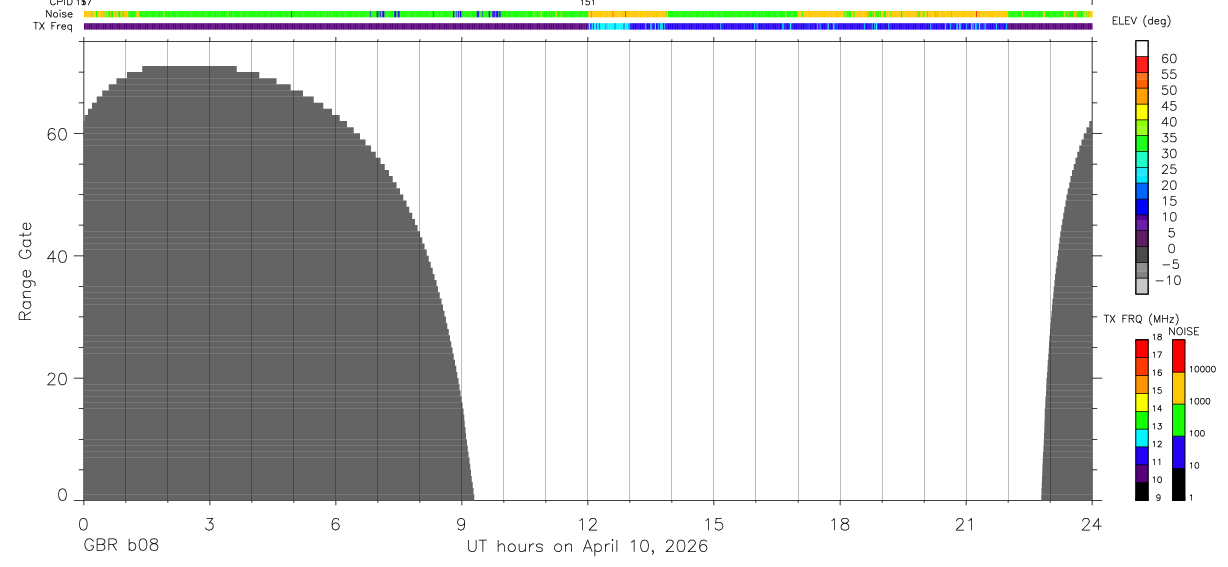Viewport: 1228px width, 567px height.
Task: Click the '10000' NOISE scale label
Action: click(1202, 369)
